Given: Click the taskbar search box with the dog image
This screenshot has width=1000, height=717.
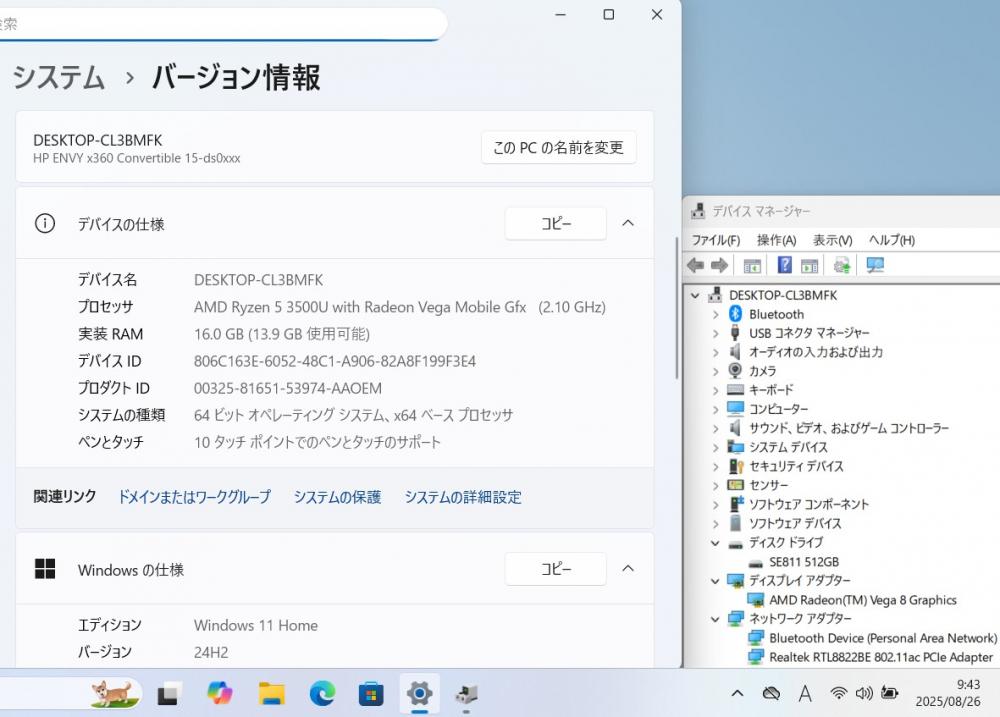Looking at the screenshot, I should click(x=70, y=693).
